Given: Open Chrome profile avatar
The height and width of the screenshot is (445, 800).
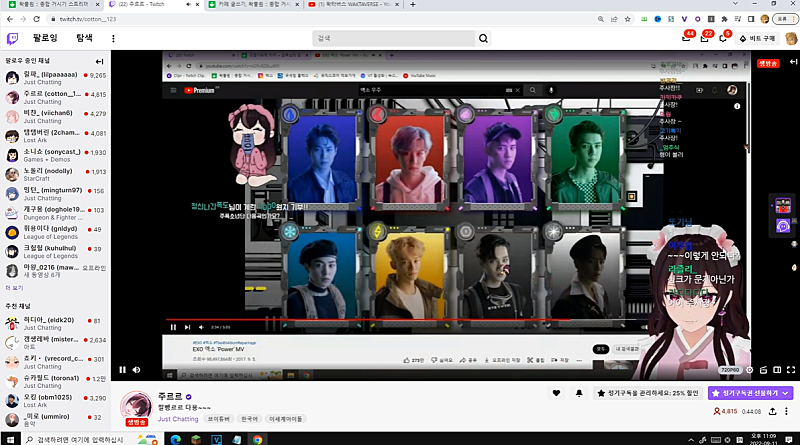Looking at the screenshot, I should click(x=764, y=19).
